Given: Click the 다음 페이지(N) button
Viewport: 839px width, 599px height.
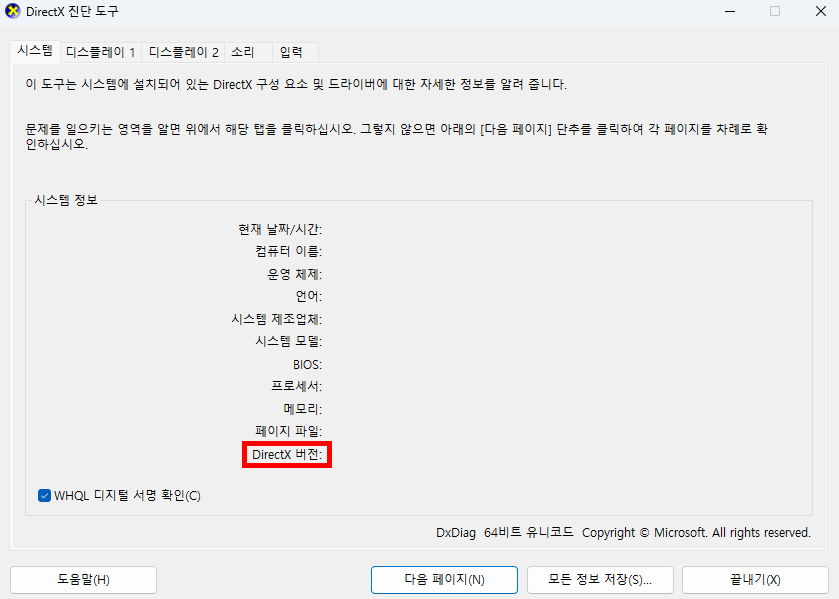Looking at the screenshot, I should 444,580.
